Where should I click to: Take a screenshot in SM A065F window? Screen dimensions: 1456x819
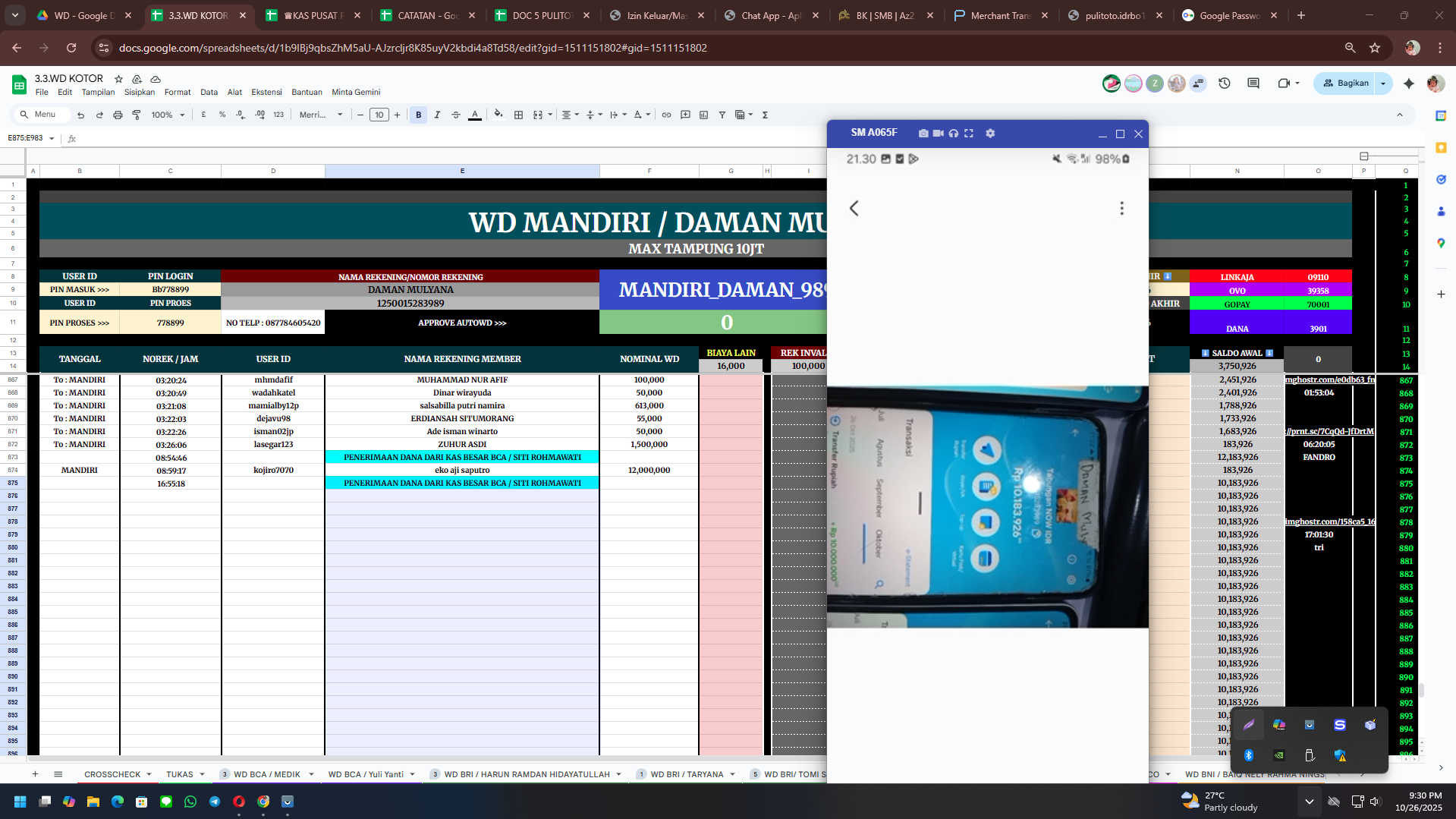923,134
